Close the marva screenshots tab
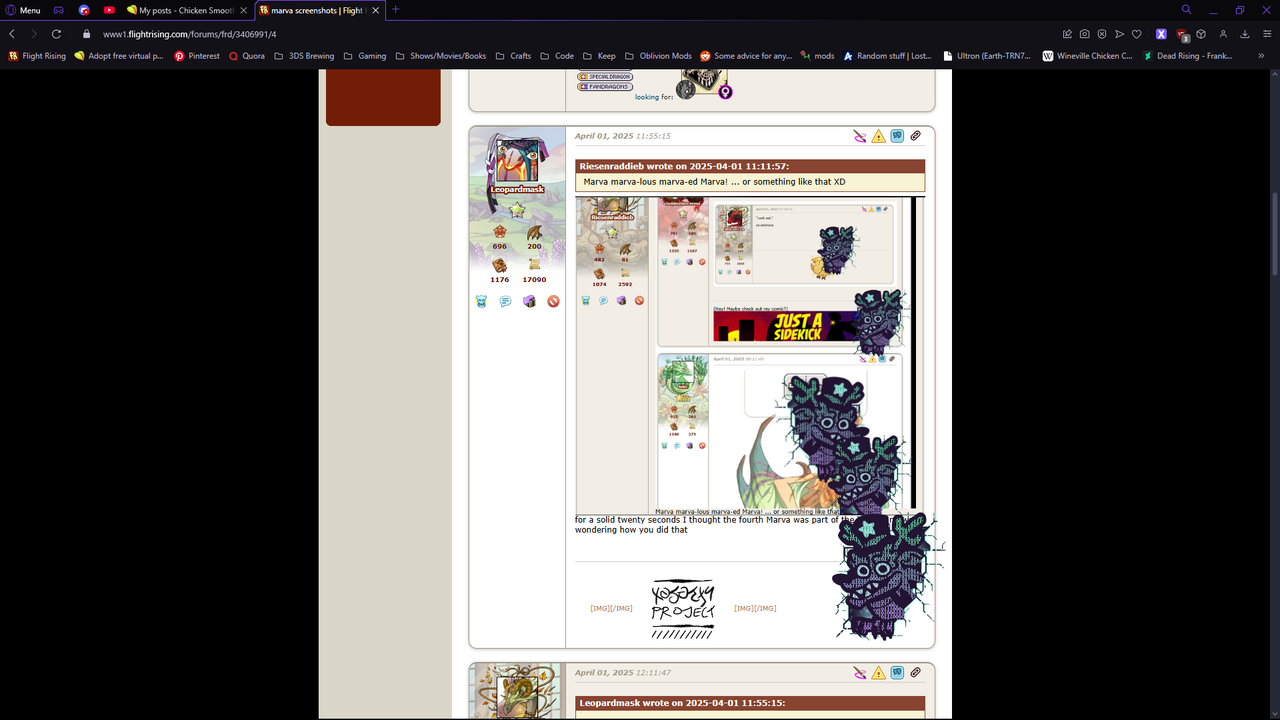The height and width of the screenshot is (720, 1280). coord(376,10)
